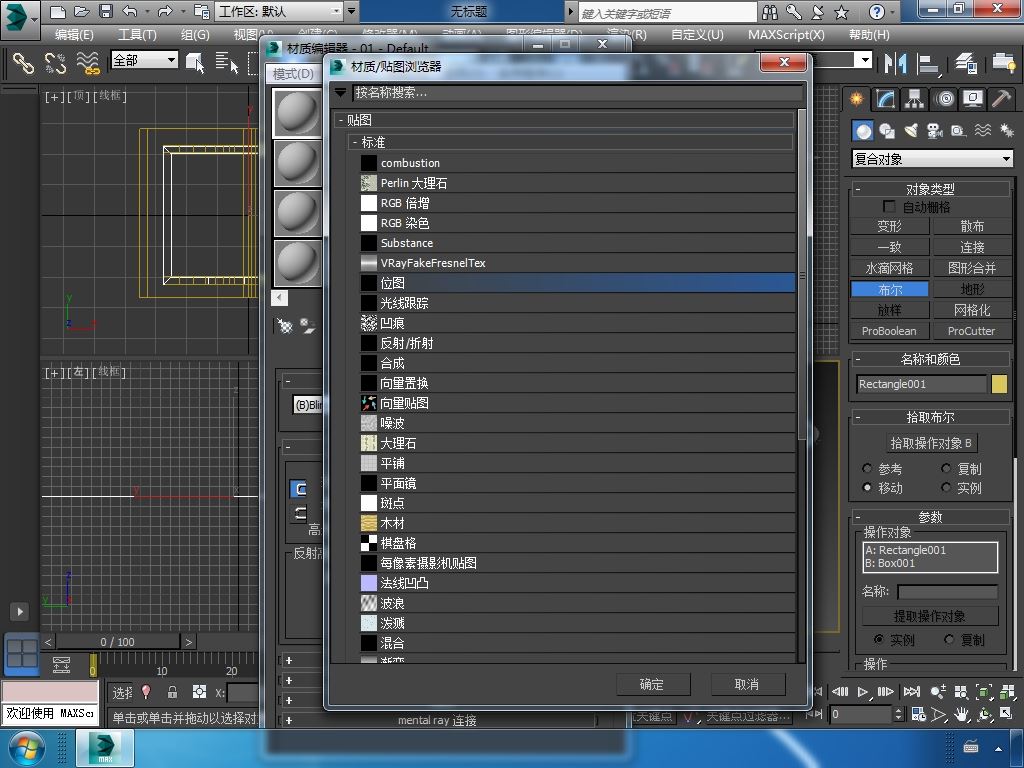
Task: Select the 复制 radio under 拾取操作对象 B
Action: tap(946, 468)
